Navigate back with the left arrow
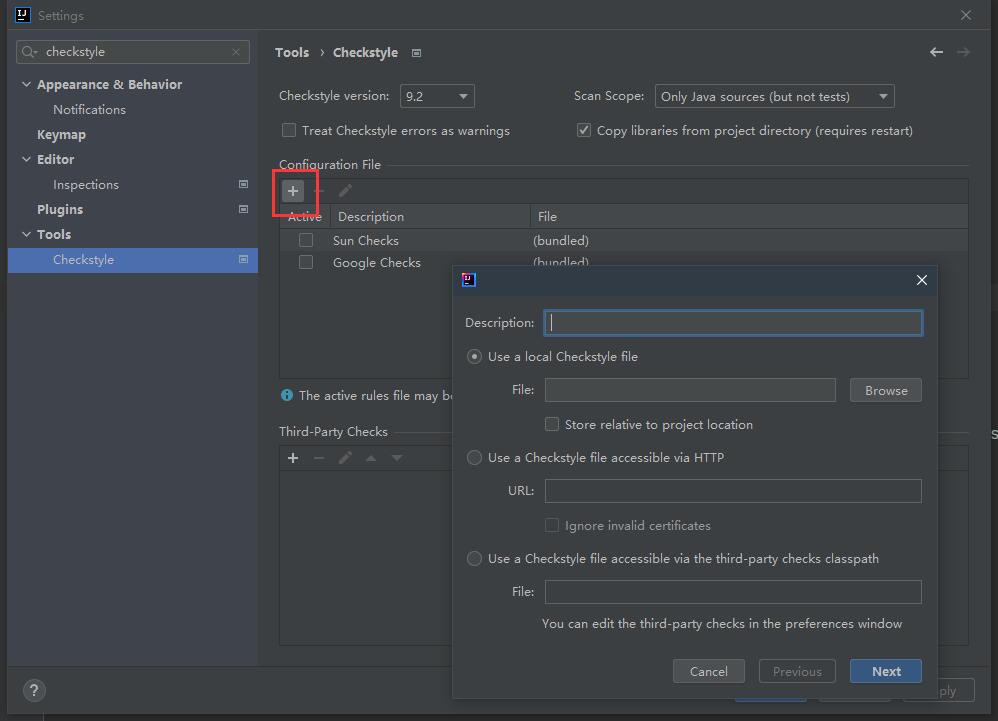Image resolution: width=998 pixels, height=721 pixels. [x=936, y=52]
